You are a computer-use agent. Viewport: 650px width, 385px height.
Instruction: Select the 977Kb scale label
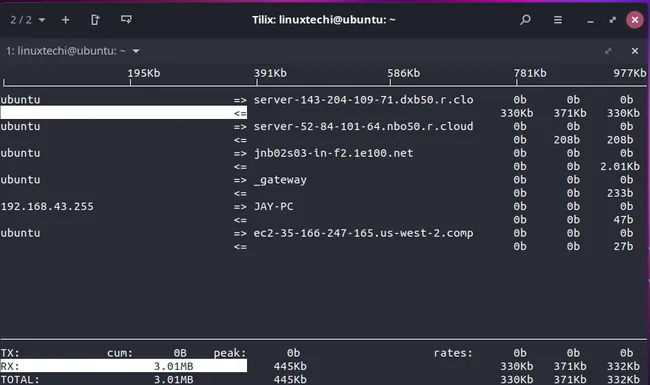630,73
